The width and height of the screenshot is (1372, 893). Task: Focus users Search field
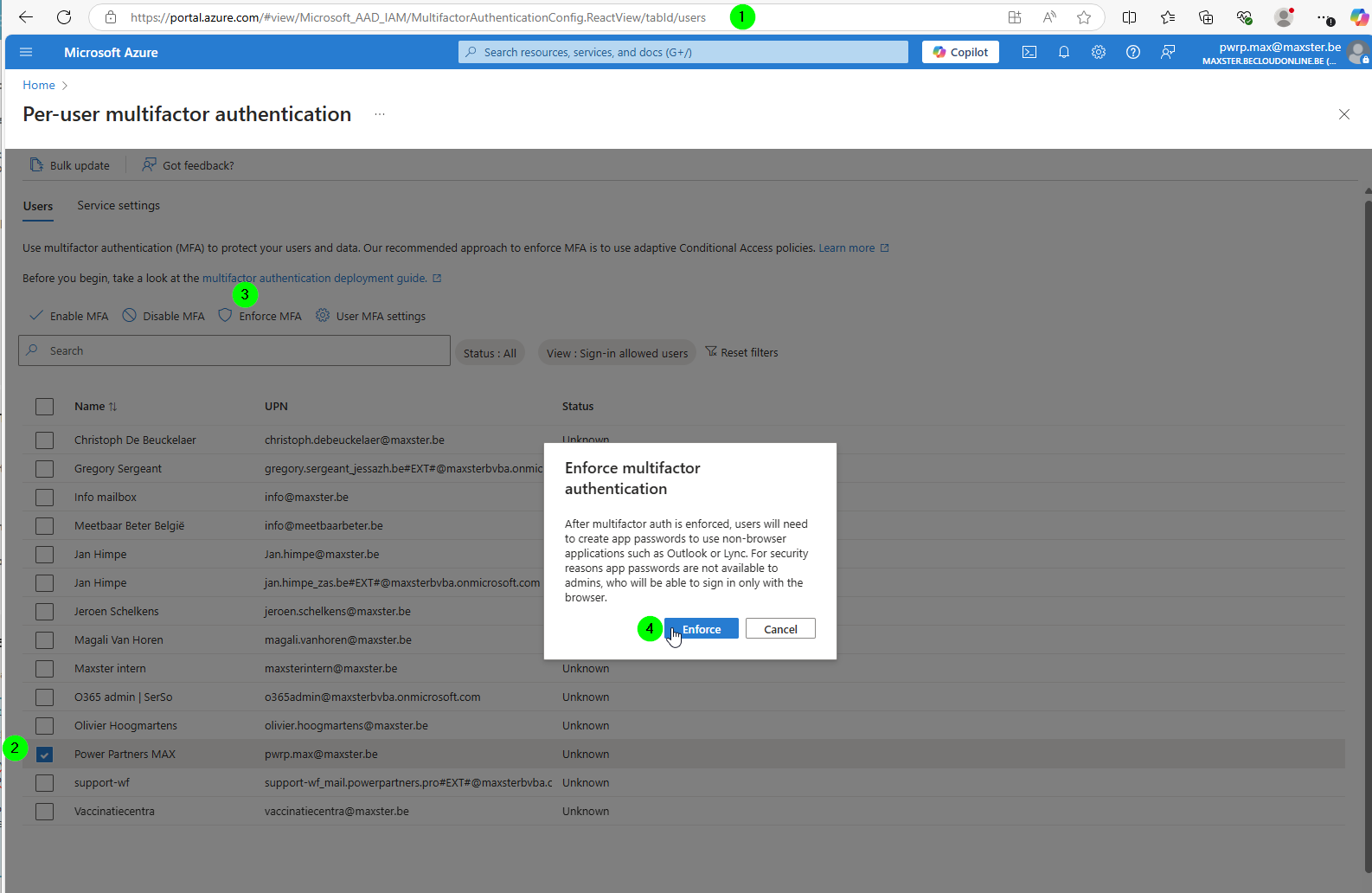[x=234, y=350]
